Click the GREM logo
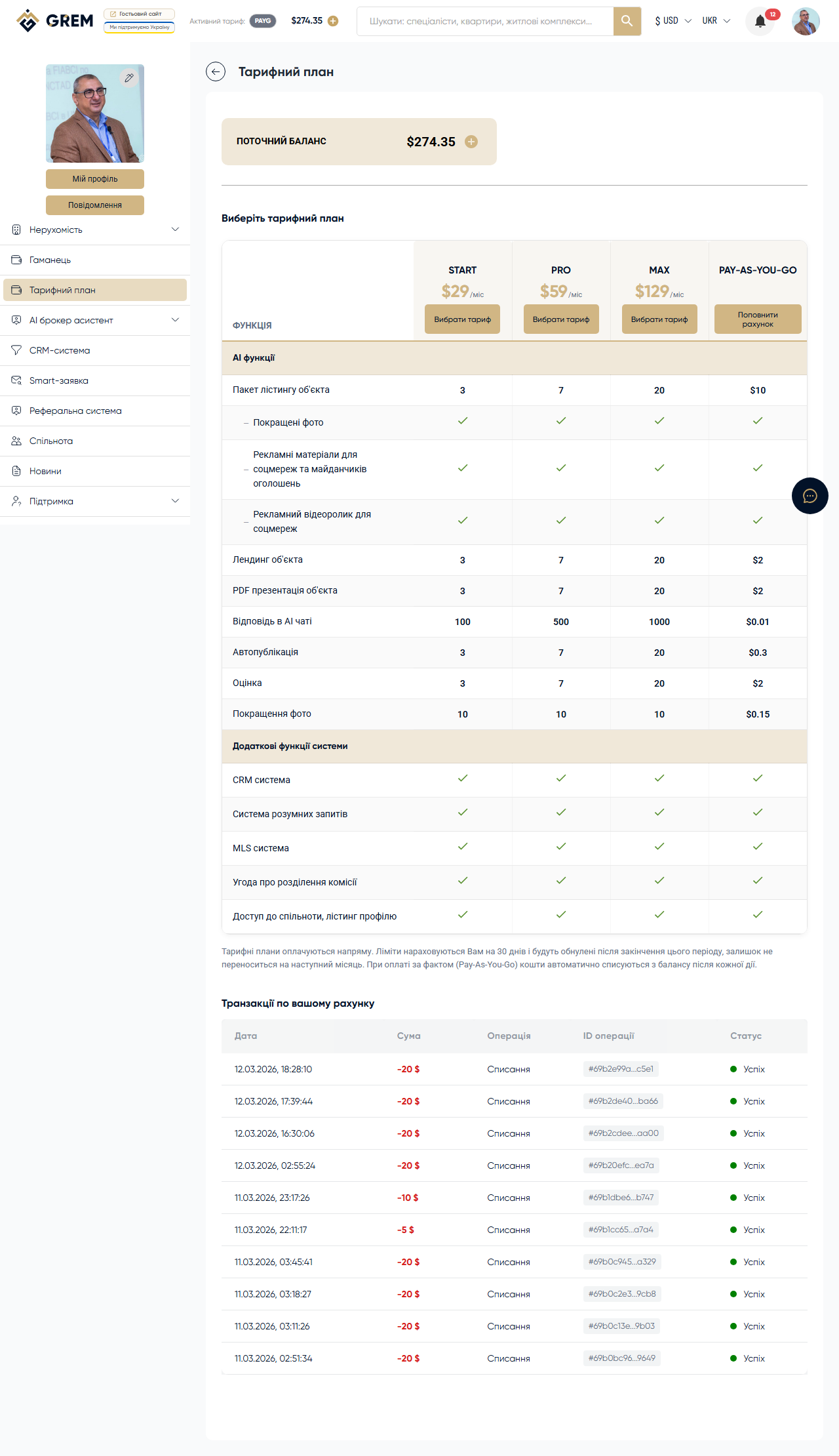839x1456 pixels. [55, 21]
